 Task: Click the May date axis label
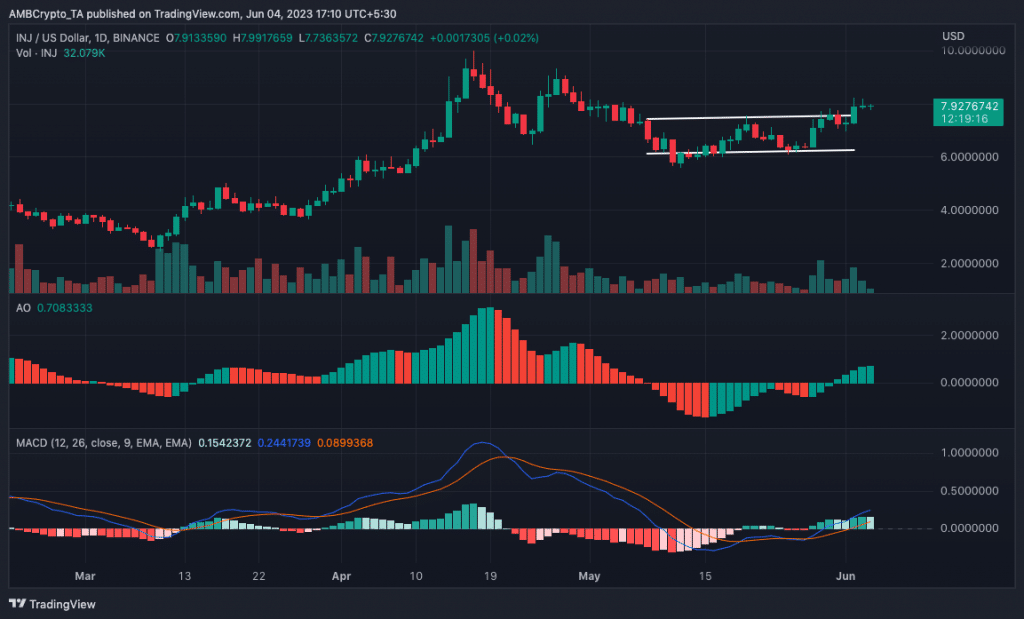[589, 576]
